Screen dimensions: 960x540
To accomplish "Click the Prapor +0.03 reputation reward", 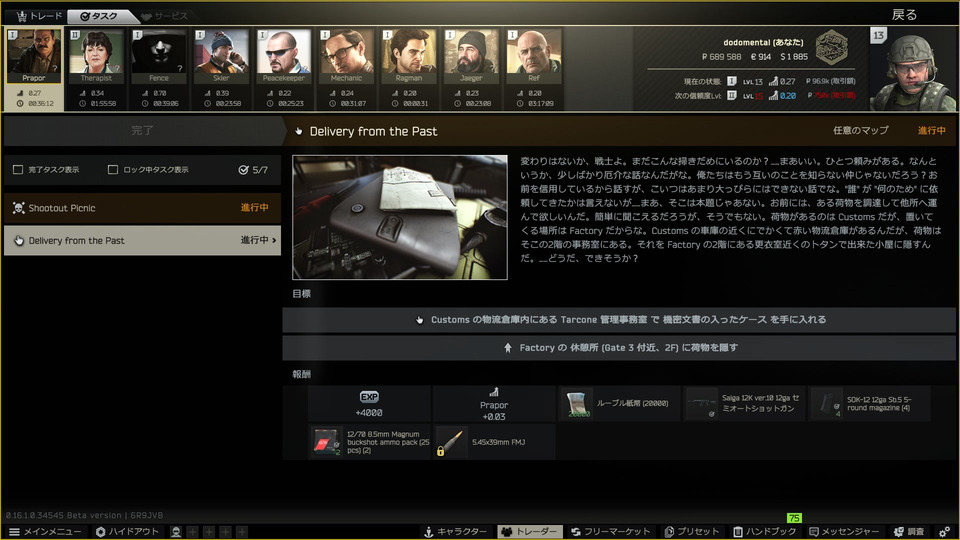I will point(493,404).
